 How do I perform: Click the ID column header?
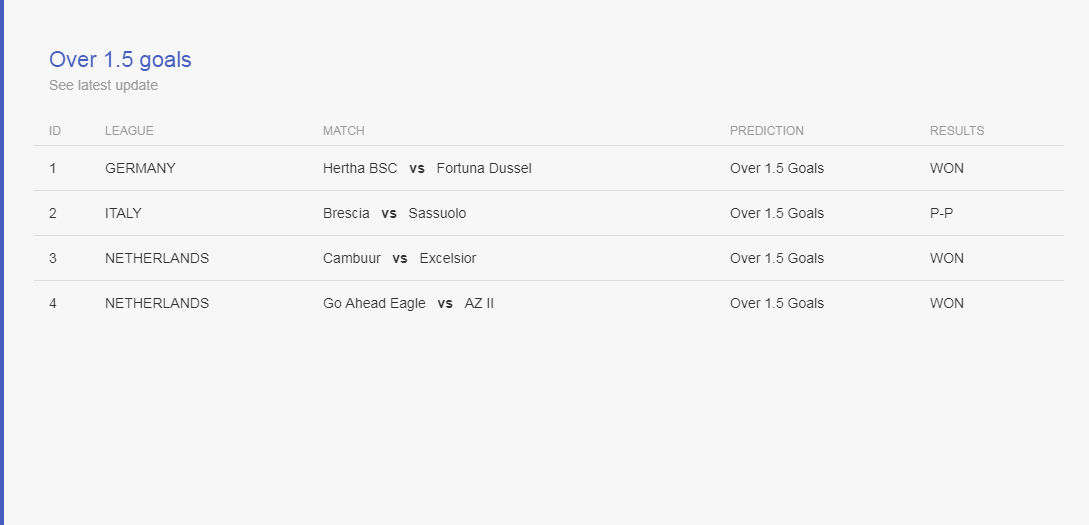(55, 131)
